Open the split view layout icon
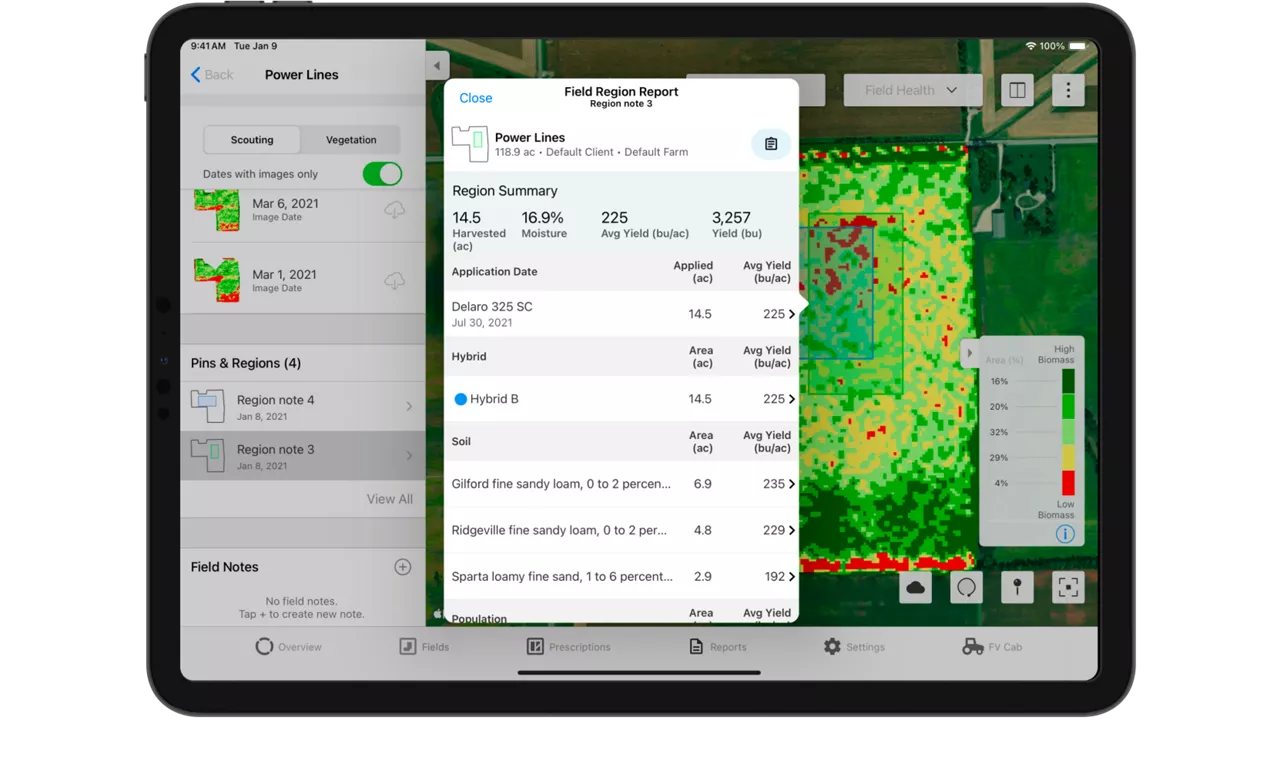1280x780 pixels. [x=1017, y=90]
